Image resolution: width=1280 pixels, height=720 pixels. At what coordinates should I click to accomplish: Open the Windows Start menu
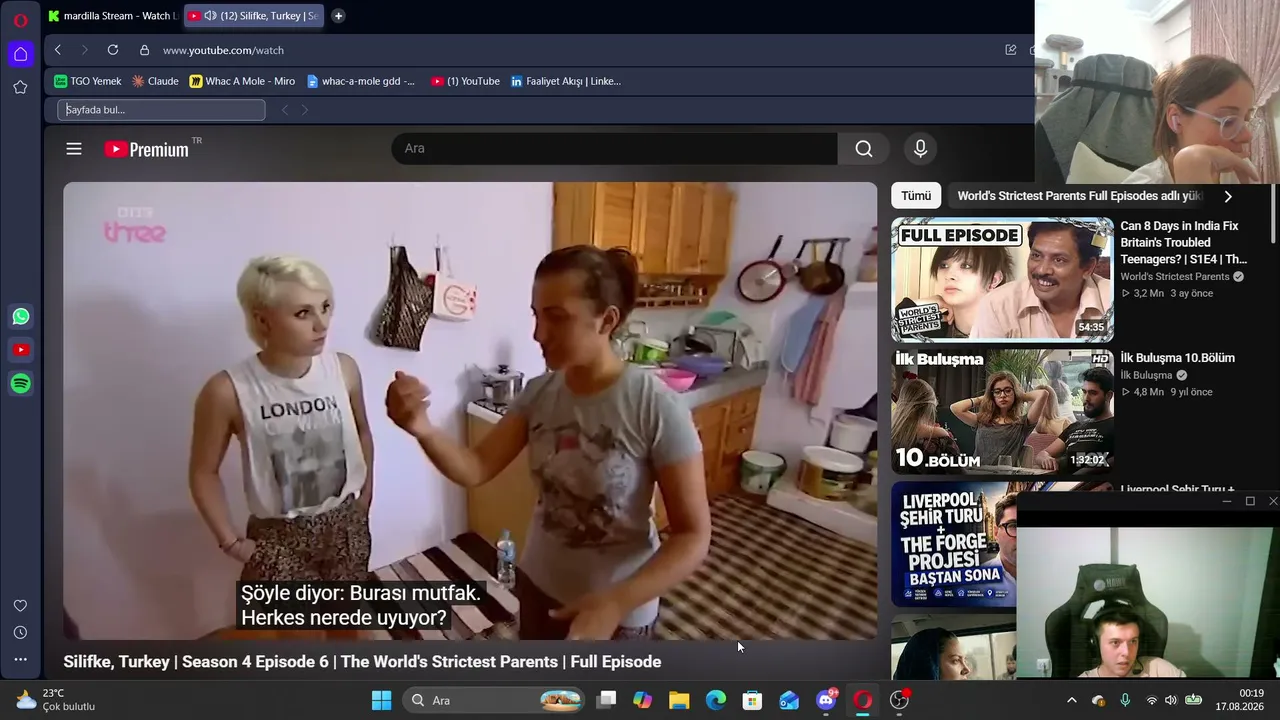coord(381,700)
